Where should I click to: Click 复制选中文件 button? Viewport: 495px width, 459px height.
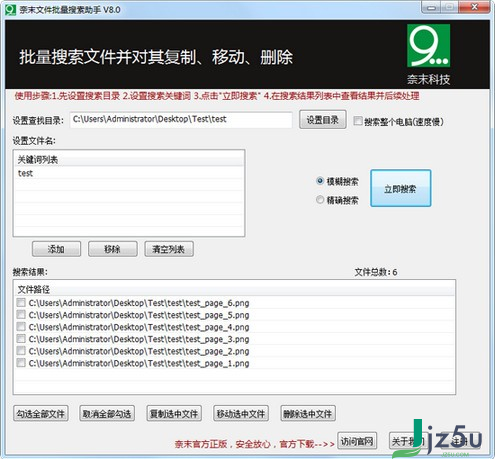click(174, 414)
